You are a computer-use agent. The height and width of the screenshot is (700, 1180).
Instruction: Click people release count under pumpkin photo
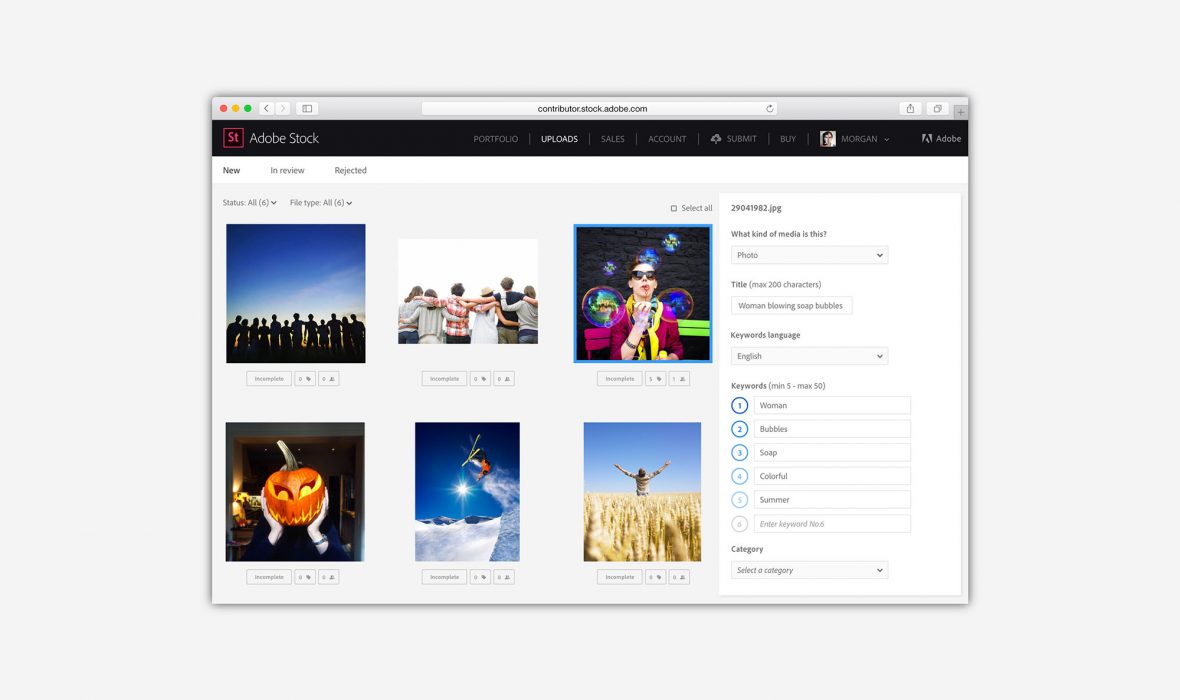(329, 577)
